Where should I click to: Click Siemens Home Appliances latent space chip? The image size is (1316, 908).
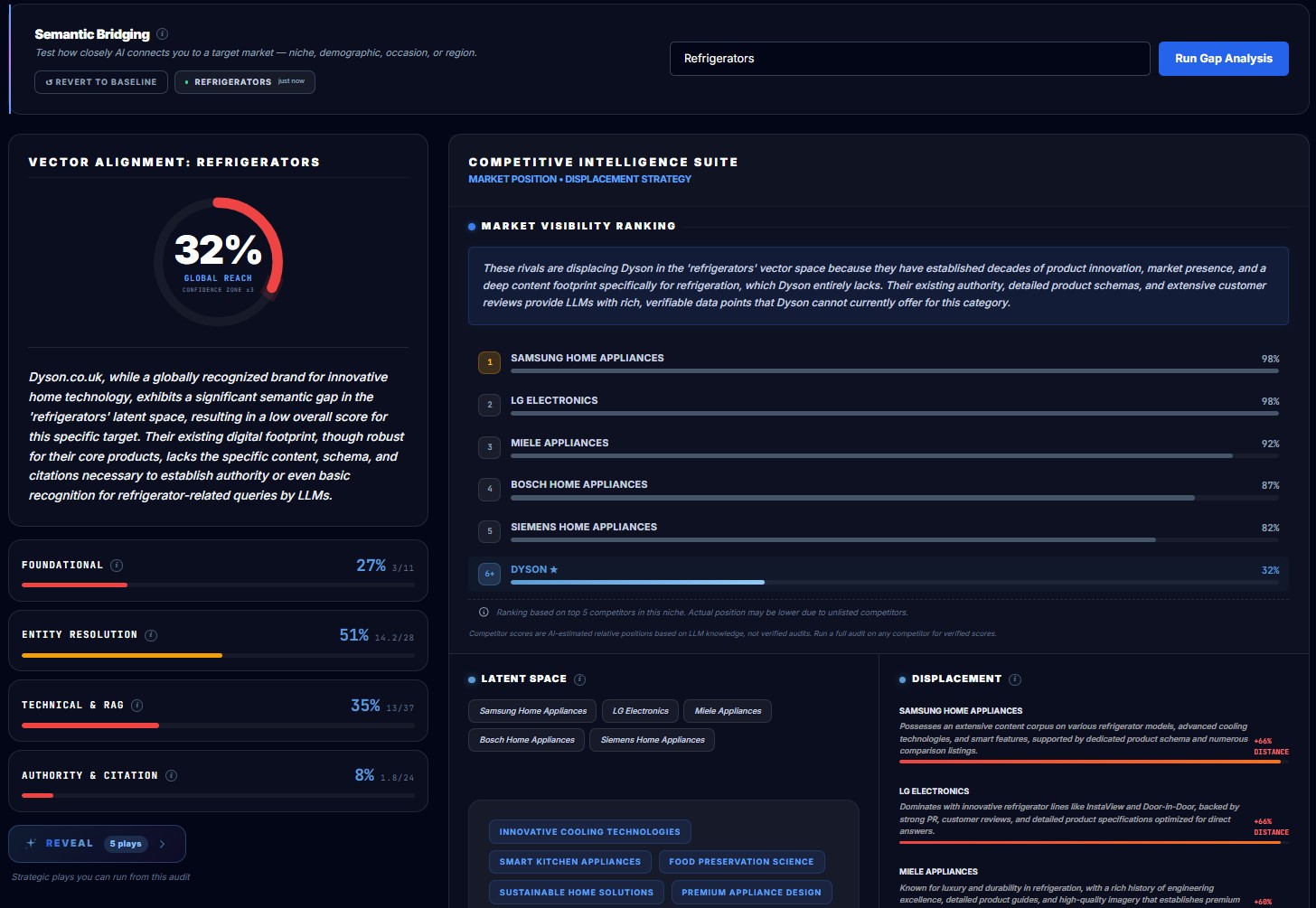[x=653, y=740]
